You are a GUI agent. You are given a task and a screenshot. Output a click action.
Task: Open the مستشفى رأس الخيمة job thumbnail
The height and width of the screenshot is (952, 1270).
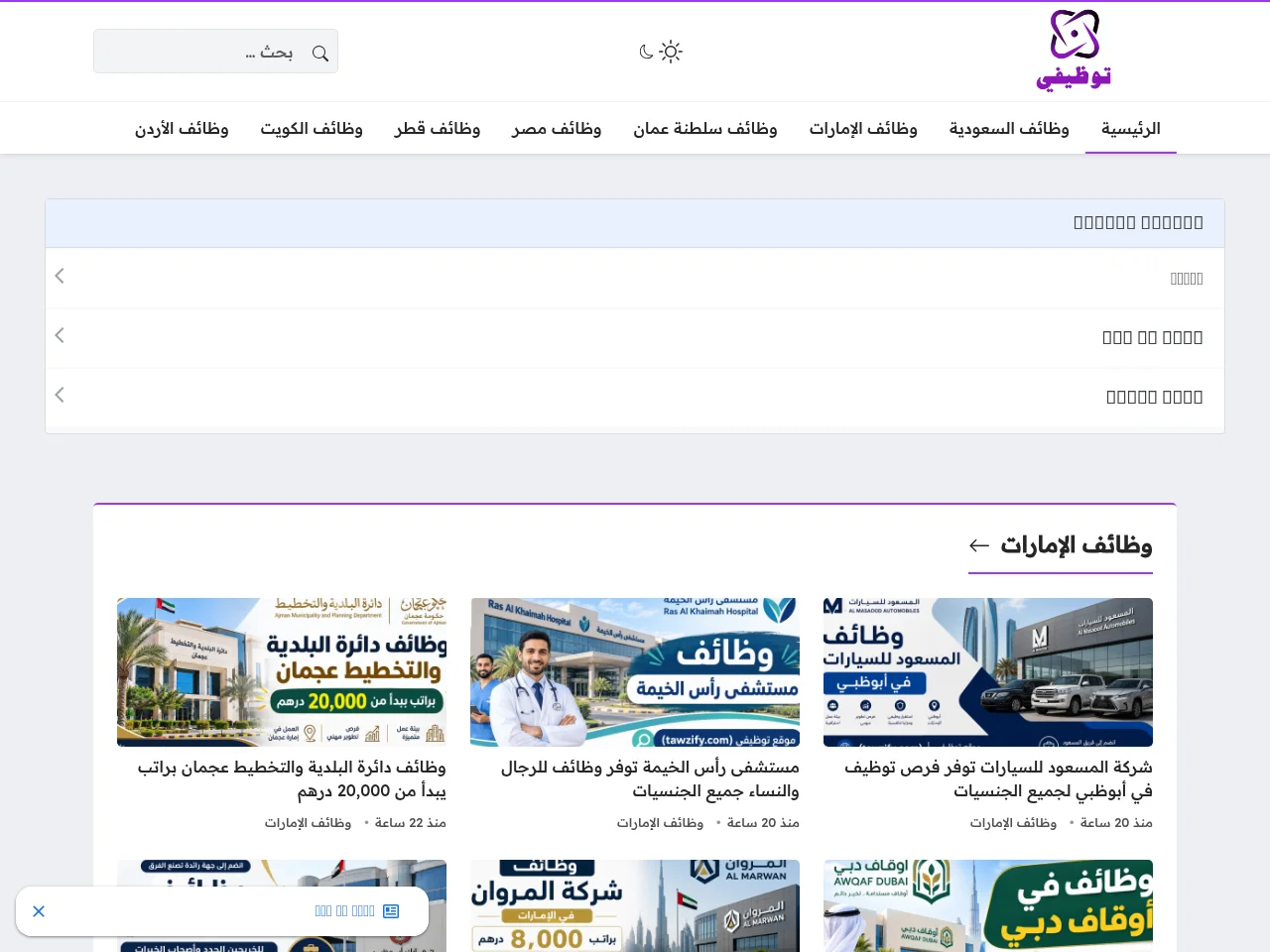tap(635, 672)
